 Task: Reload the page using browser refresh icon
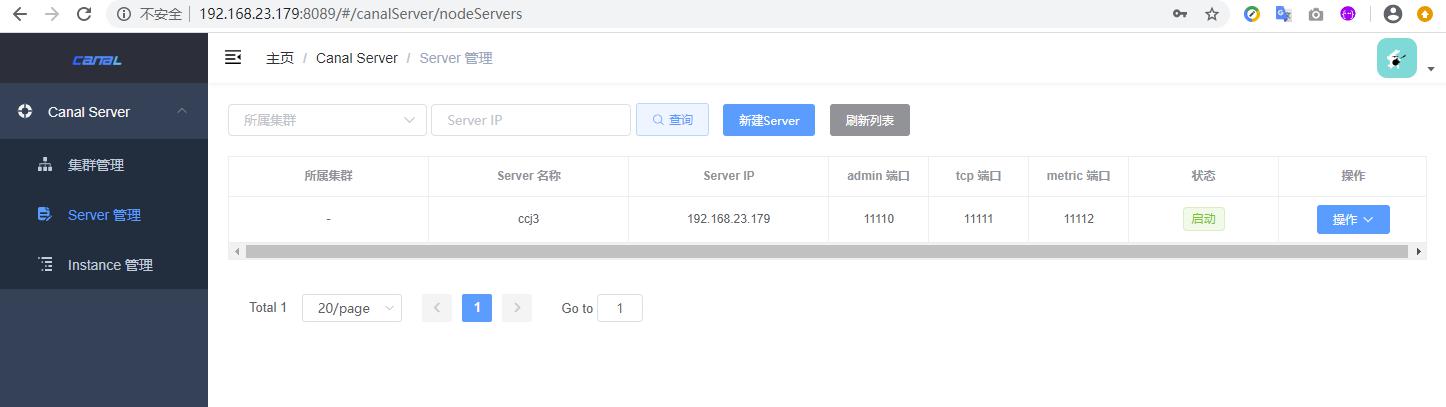click(x=84, y=14)
